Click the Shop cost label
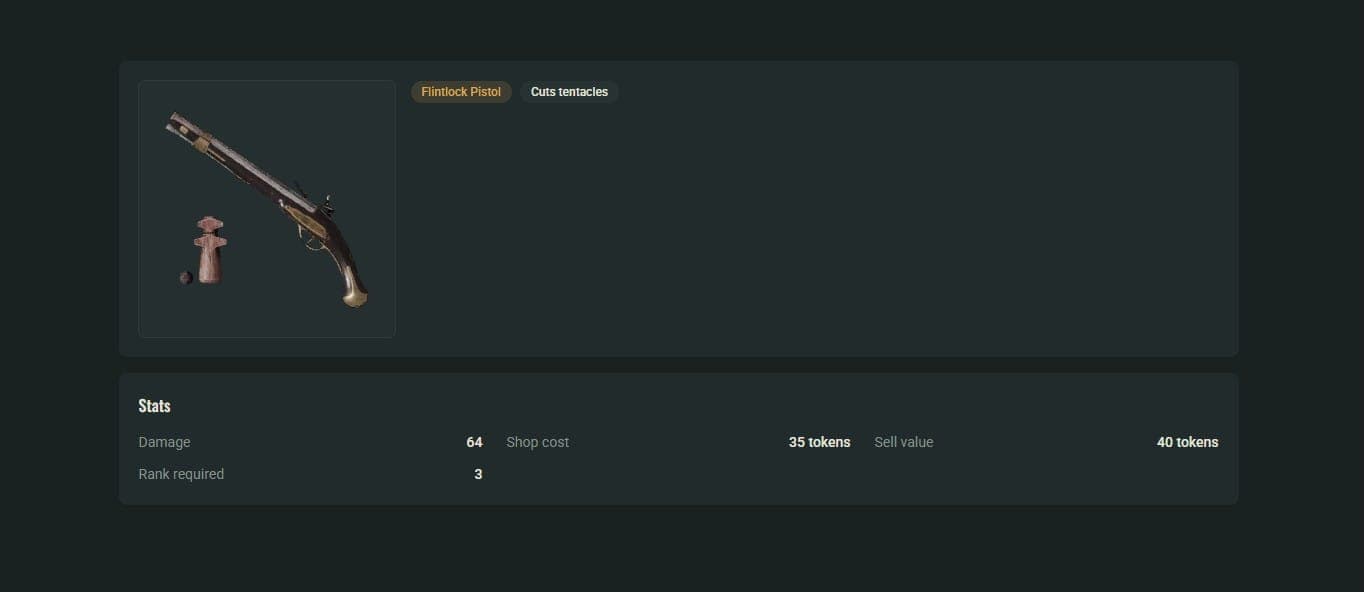This screenshot has height=592, width=1364. [x=538, y=442]
